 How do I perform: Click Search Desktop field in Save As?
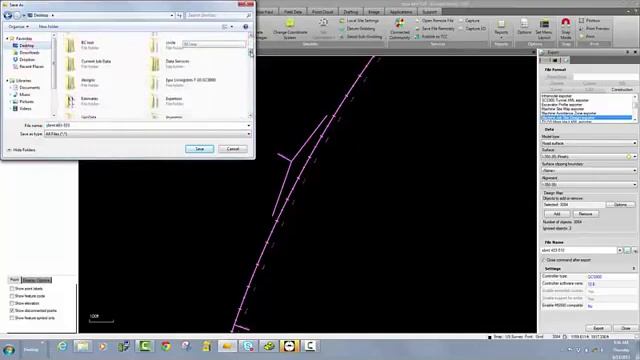point(219,16)
